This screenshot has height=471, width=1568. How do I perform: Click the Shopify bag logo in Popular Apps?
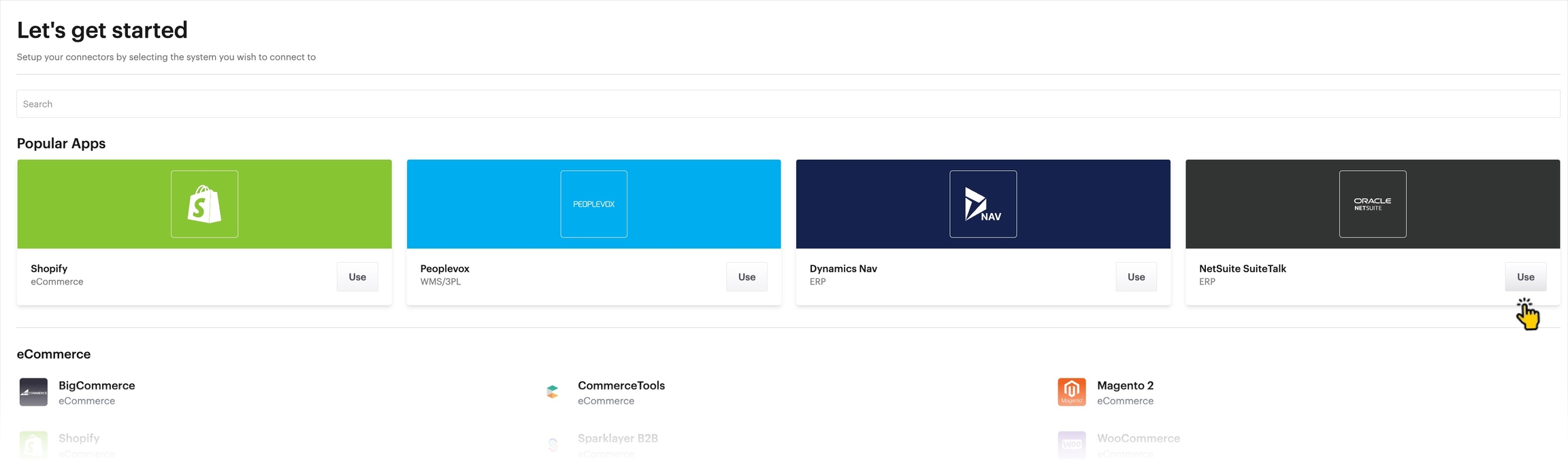(x=204, y=204)
